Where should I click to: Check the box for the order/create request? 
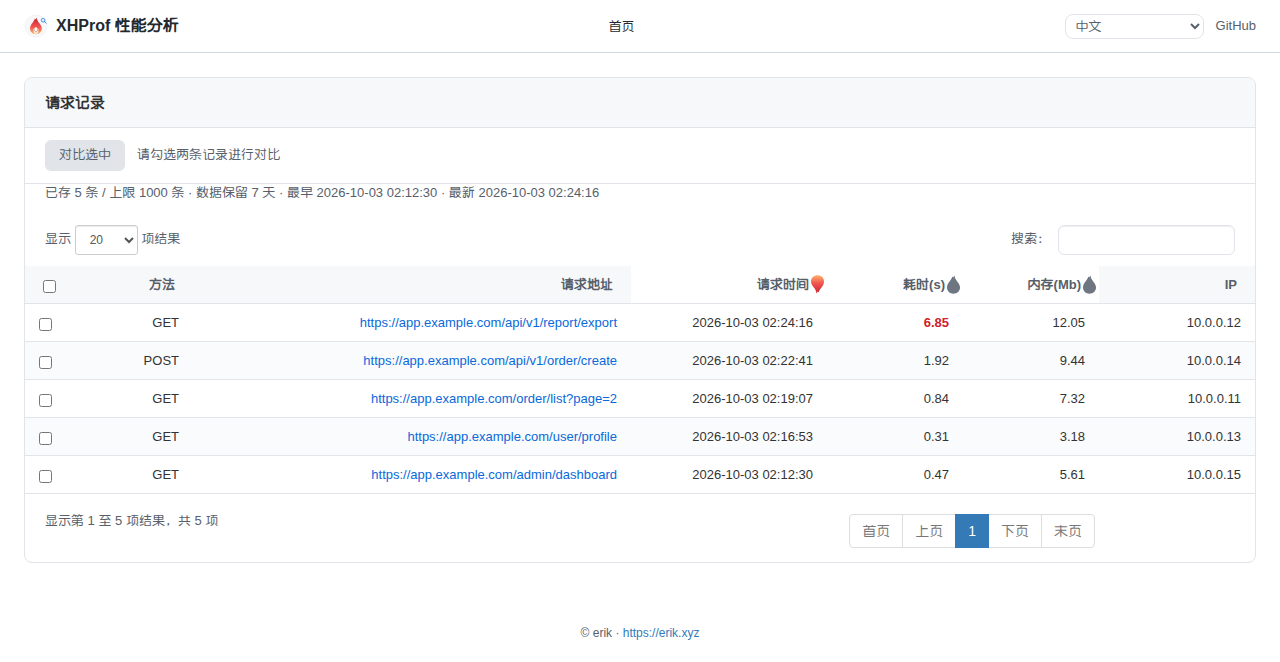[x=45, y=362]
